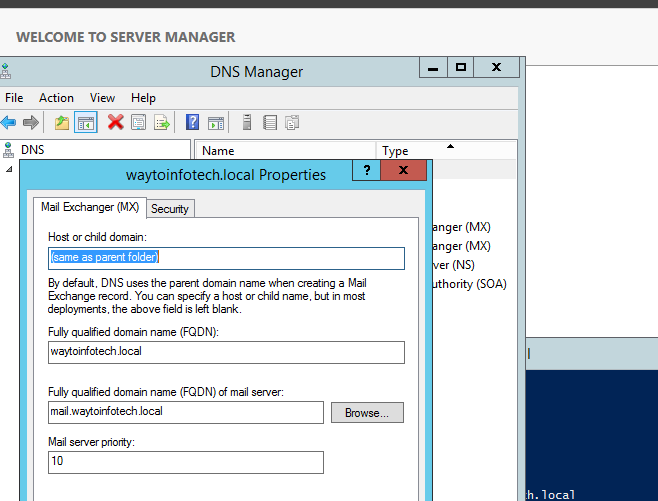Open the Properties toolbar icon

tap(138, 123)
